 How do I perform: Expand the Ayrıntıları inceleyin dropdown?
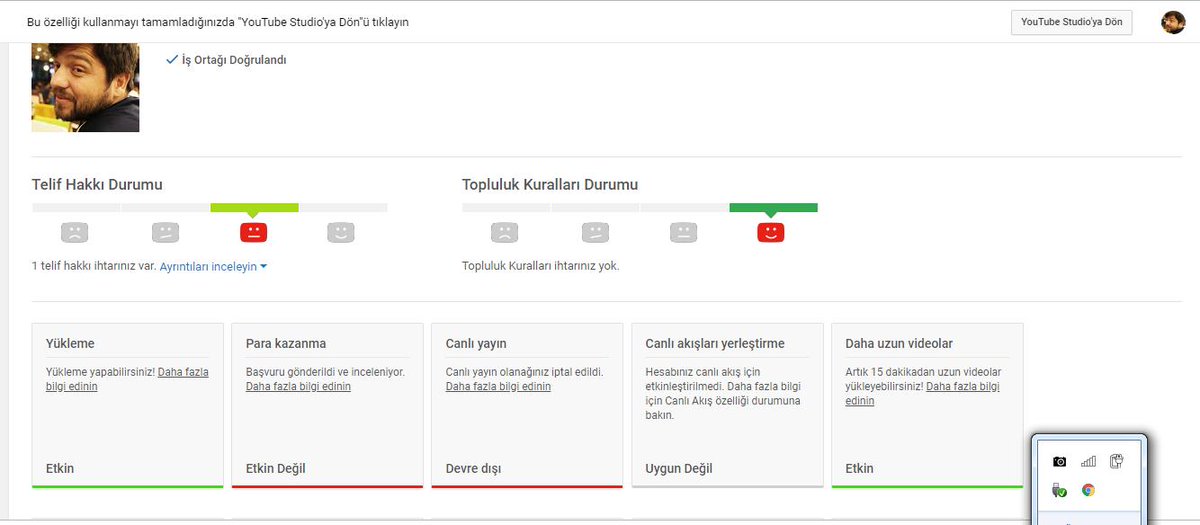tap(213, 267)
